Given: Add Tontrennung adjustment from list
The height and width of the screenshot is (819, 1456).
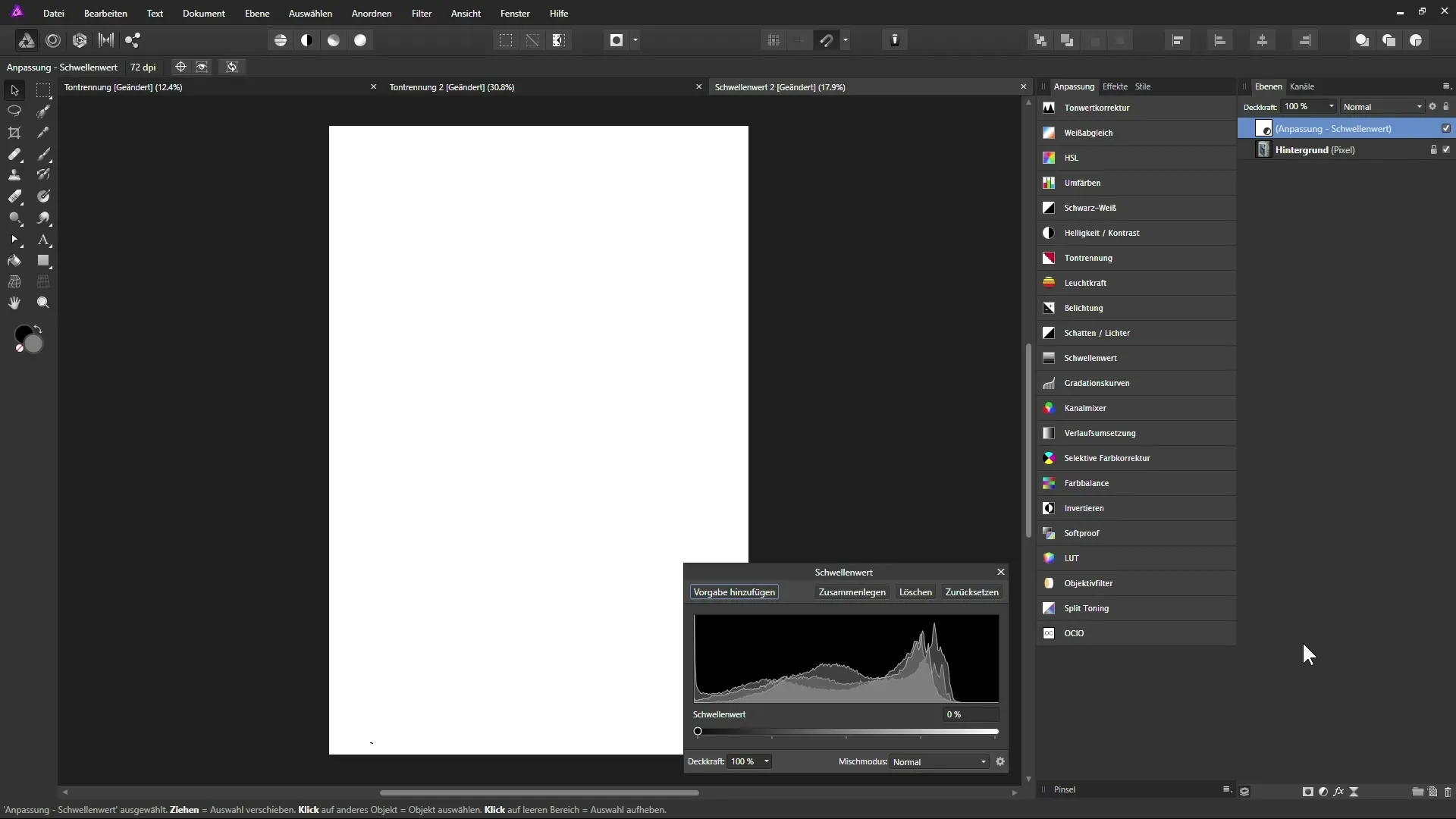Looking at the screenshot, I should 1136,258.
